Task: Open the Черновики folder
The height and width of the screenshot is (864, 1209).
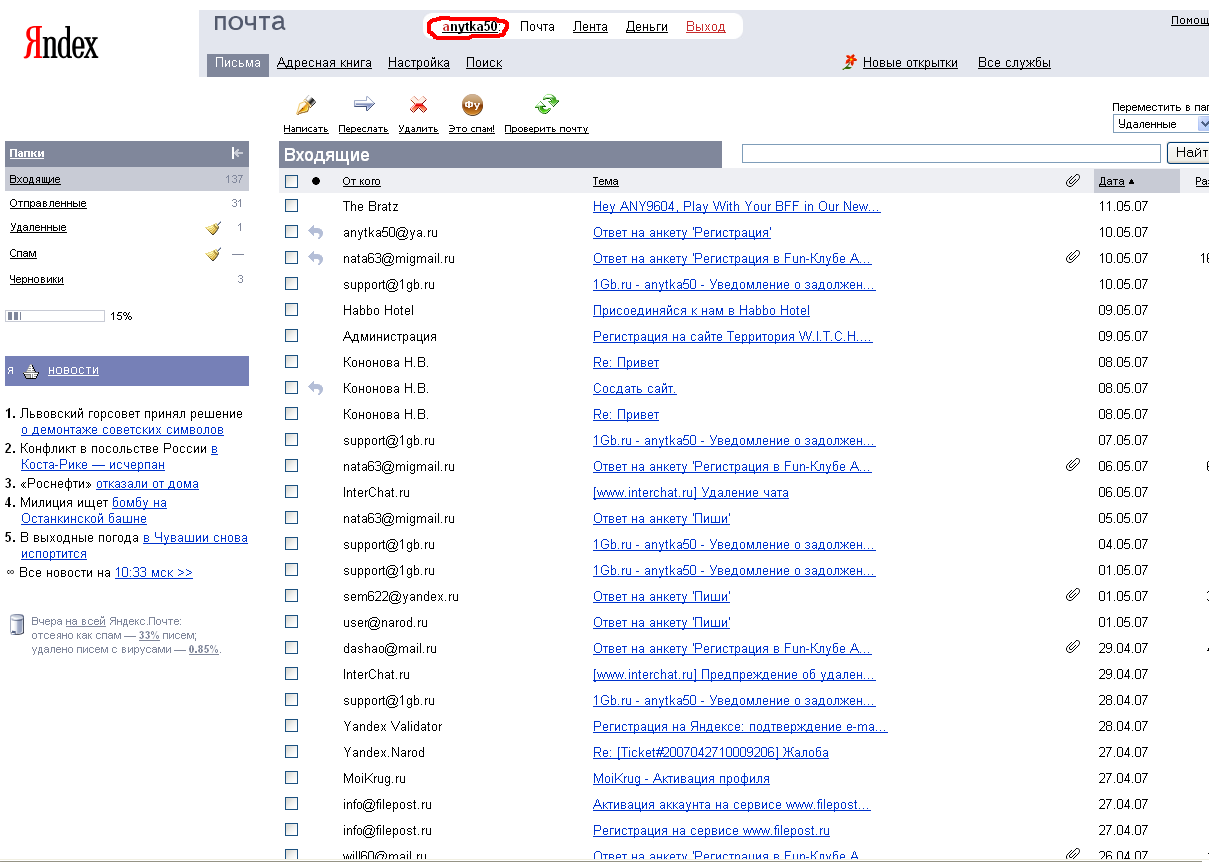Action: (x=37, y=279)
